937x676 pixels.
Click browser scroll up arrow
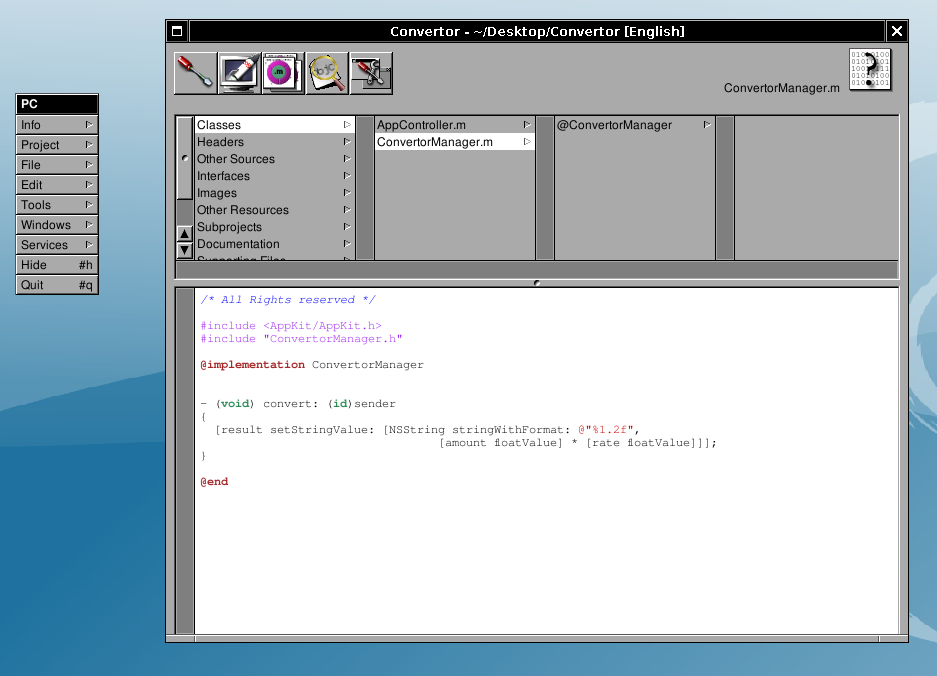184,234
